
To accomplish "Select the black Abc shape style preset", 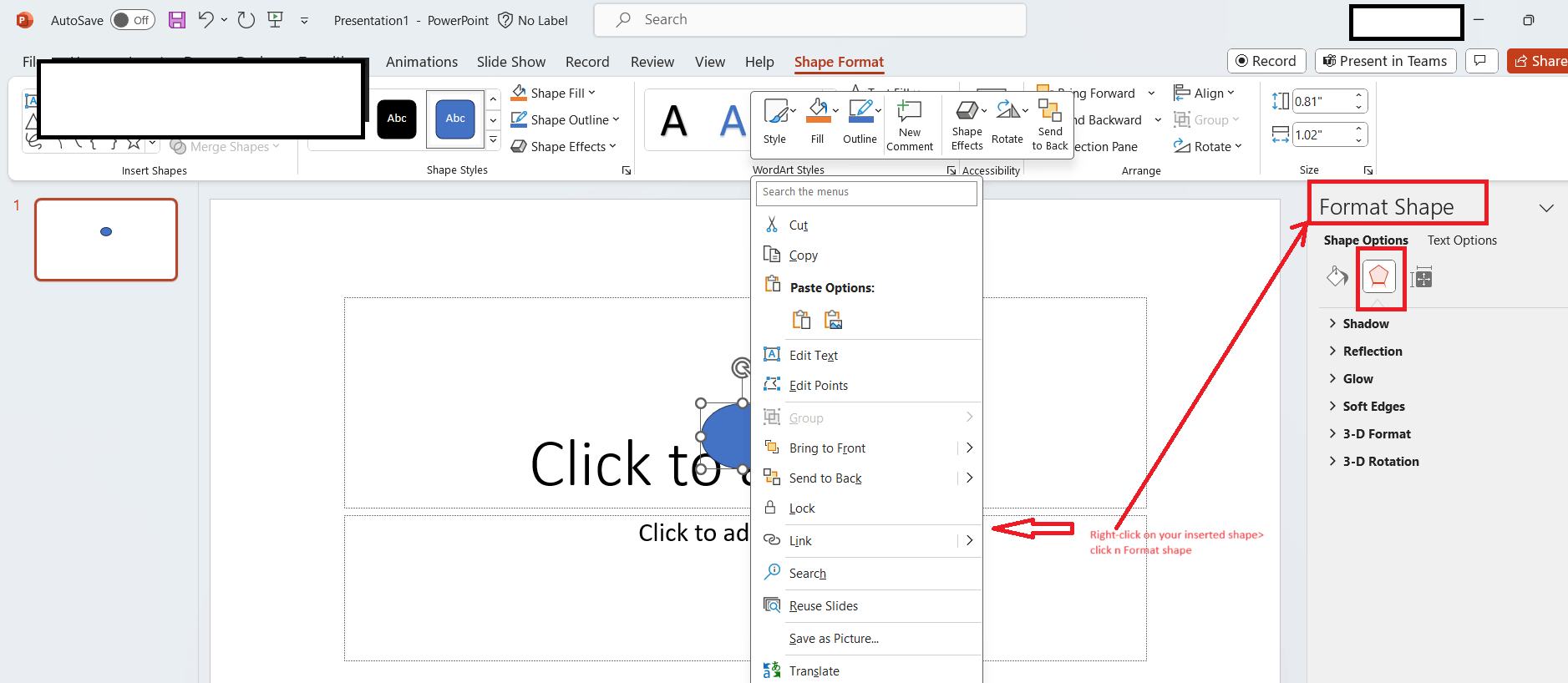I will tap(397, 119).
